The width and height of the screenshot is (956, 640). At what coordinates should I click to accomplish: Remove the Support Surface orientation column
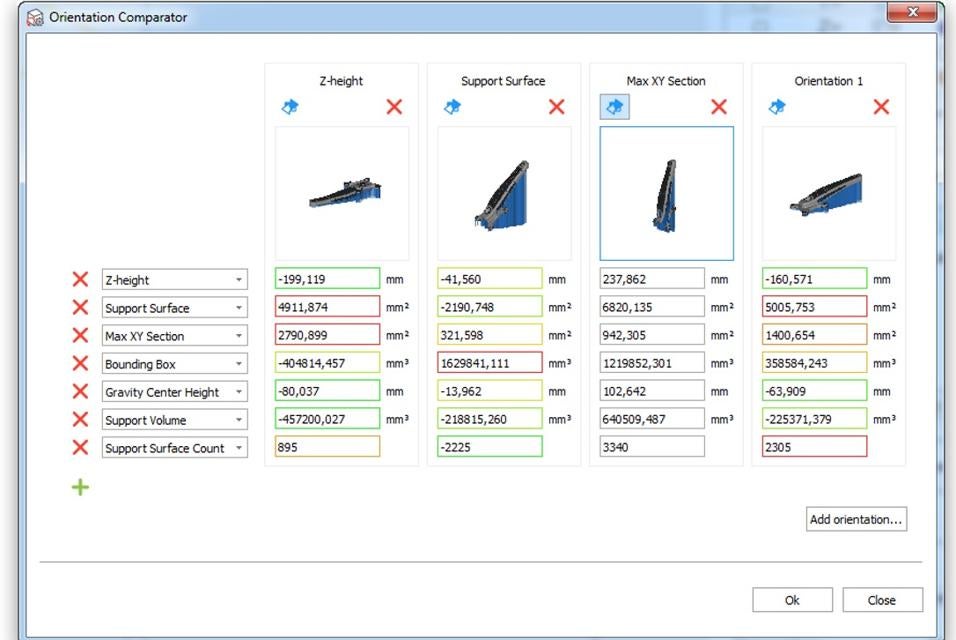557,107
